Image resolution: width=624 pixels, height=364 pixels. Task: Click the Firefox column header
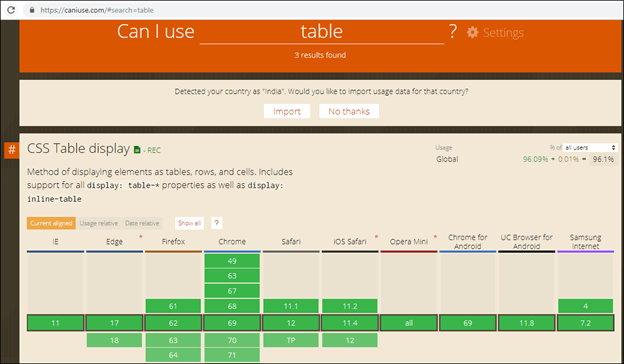point(173,241)
